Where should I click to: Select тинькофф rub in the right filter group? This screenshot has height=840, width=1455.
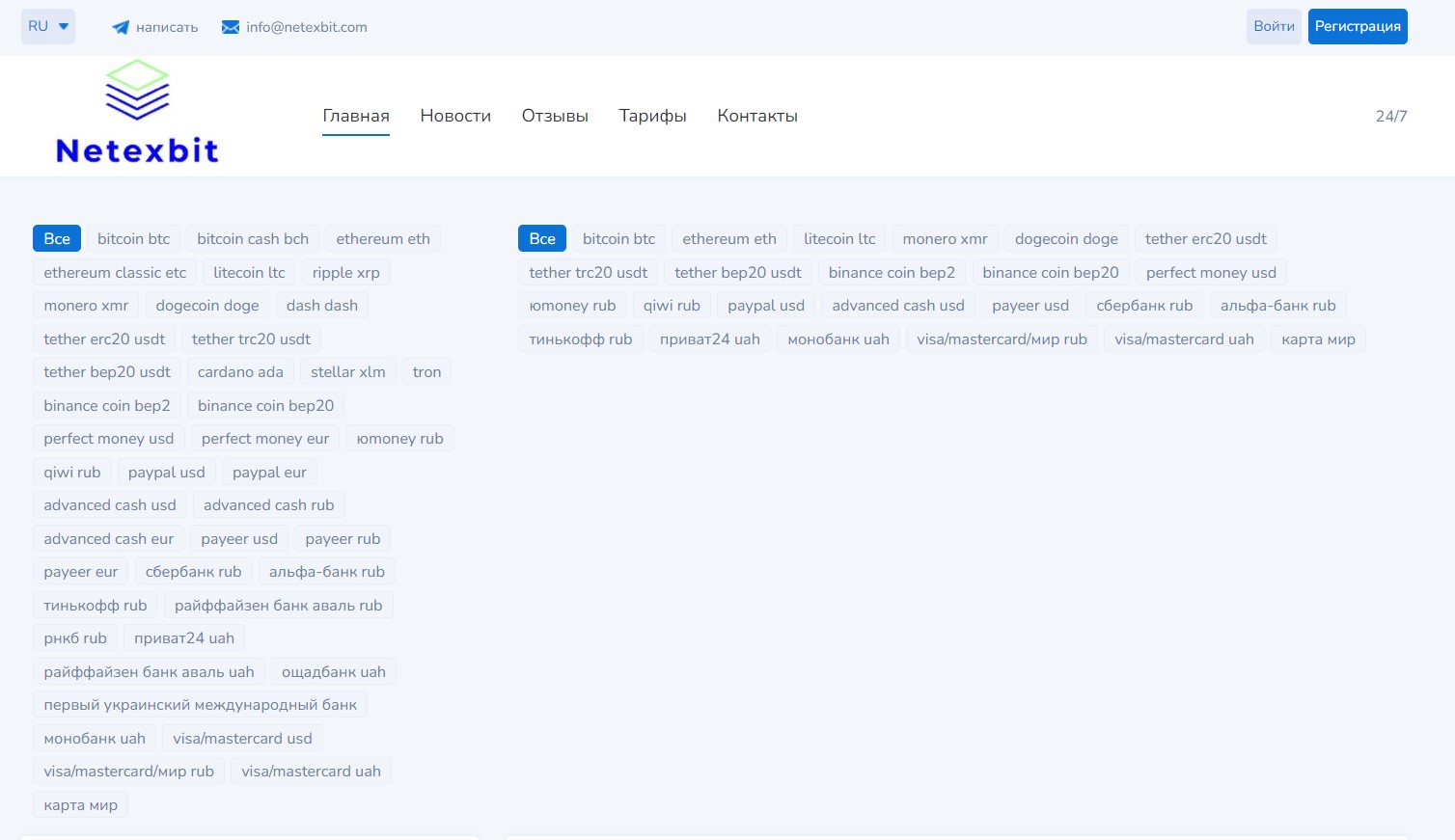coord(580,339)
